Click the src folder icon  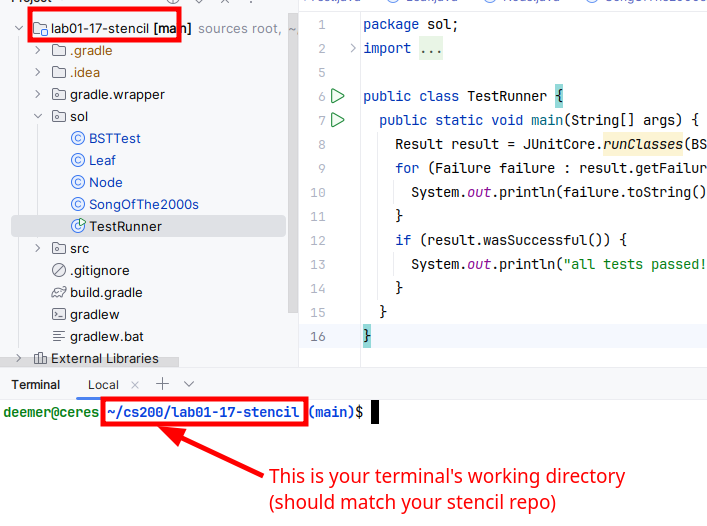[x=59, y=248]
